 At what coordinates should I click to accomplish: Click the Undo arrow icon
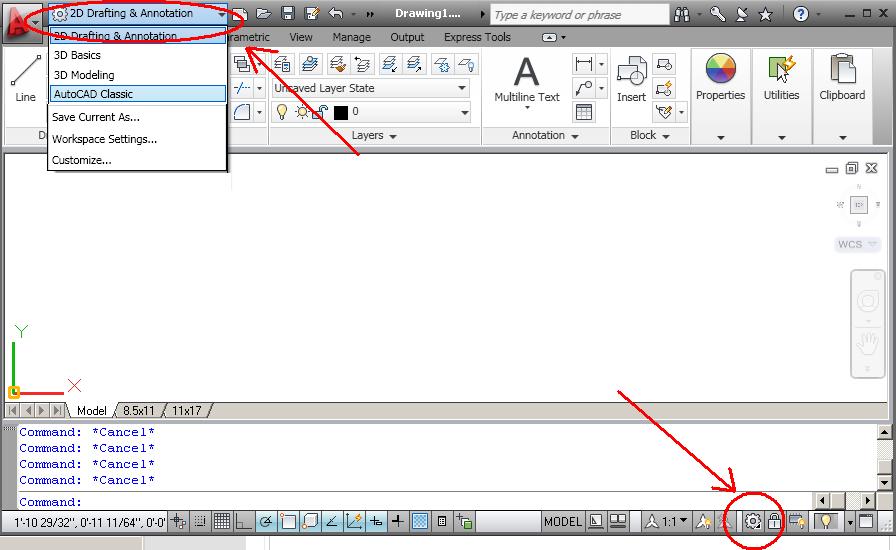pyautogui.click(x=336, y=14)
